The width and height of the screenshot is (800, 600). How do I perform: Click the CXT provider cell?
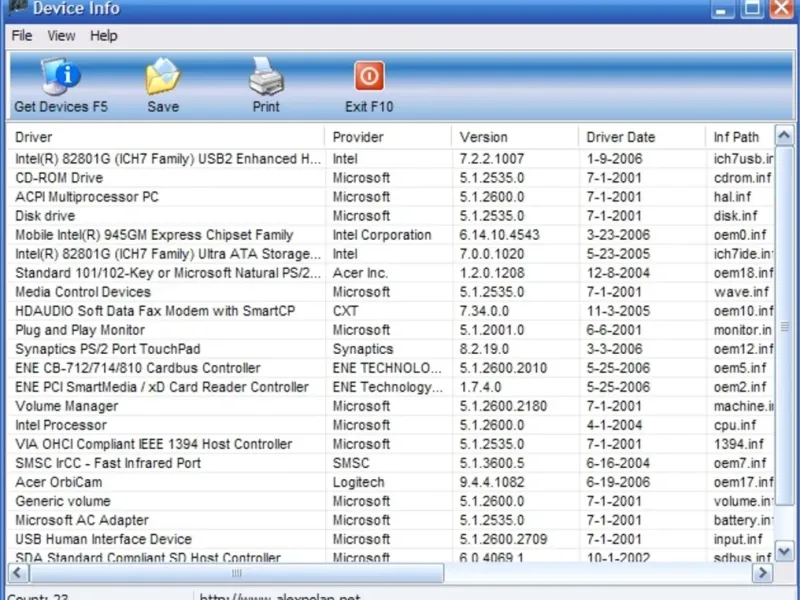pyautogui.click(x=345, y=311)
